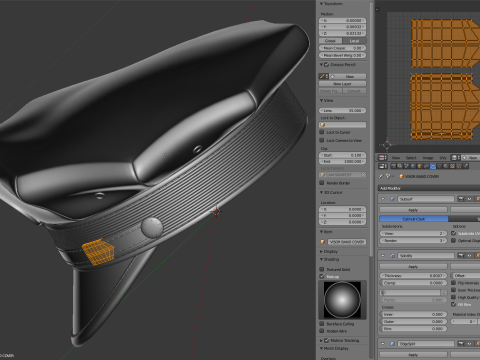Expand the Display panel

coord(322,251)
